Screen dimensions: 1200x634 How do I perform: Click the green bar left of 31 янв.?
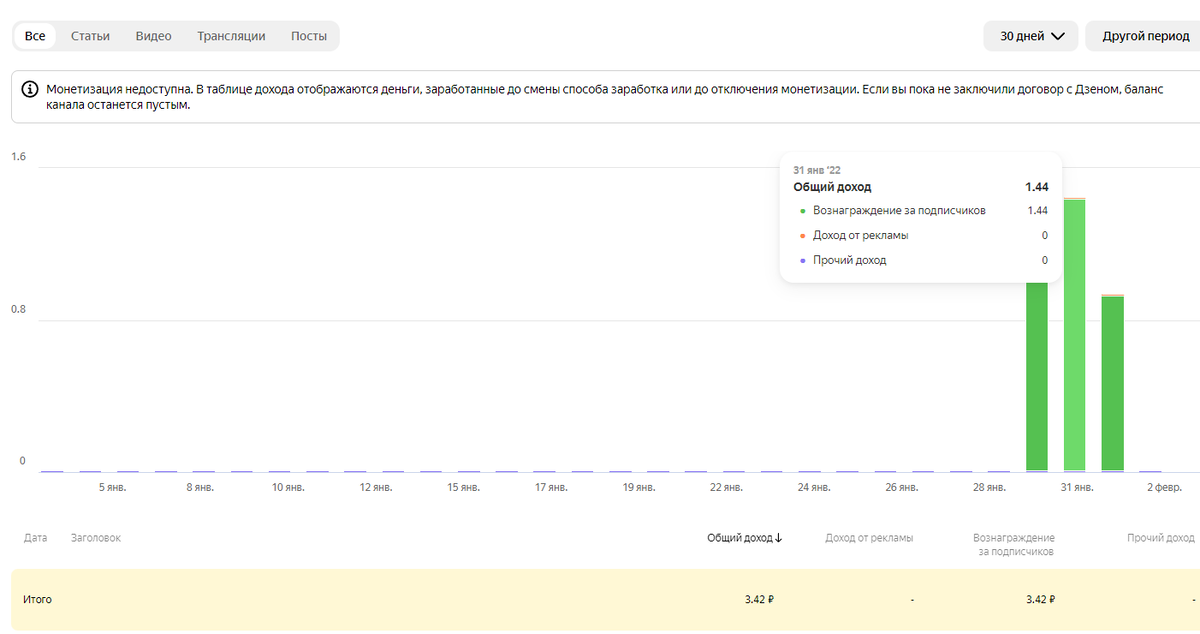point(1037,377)
